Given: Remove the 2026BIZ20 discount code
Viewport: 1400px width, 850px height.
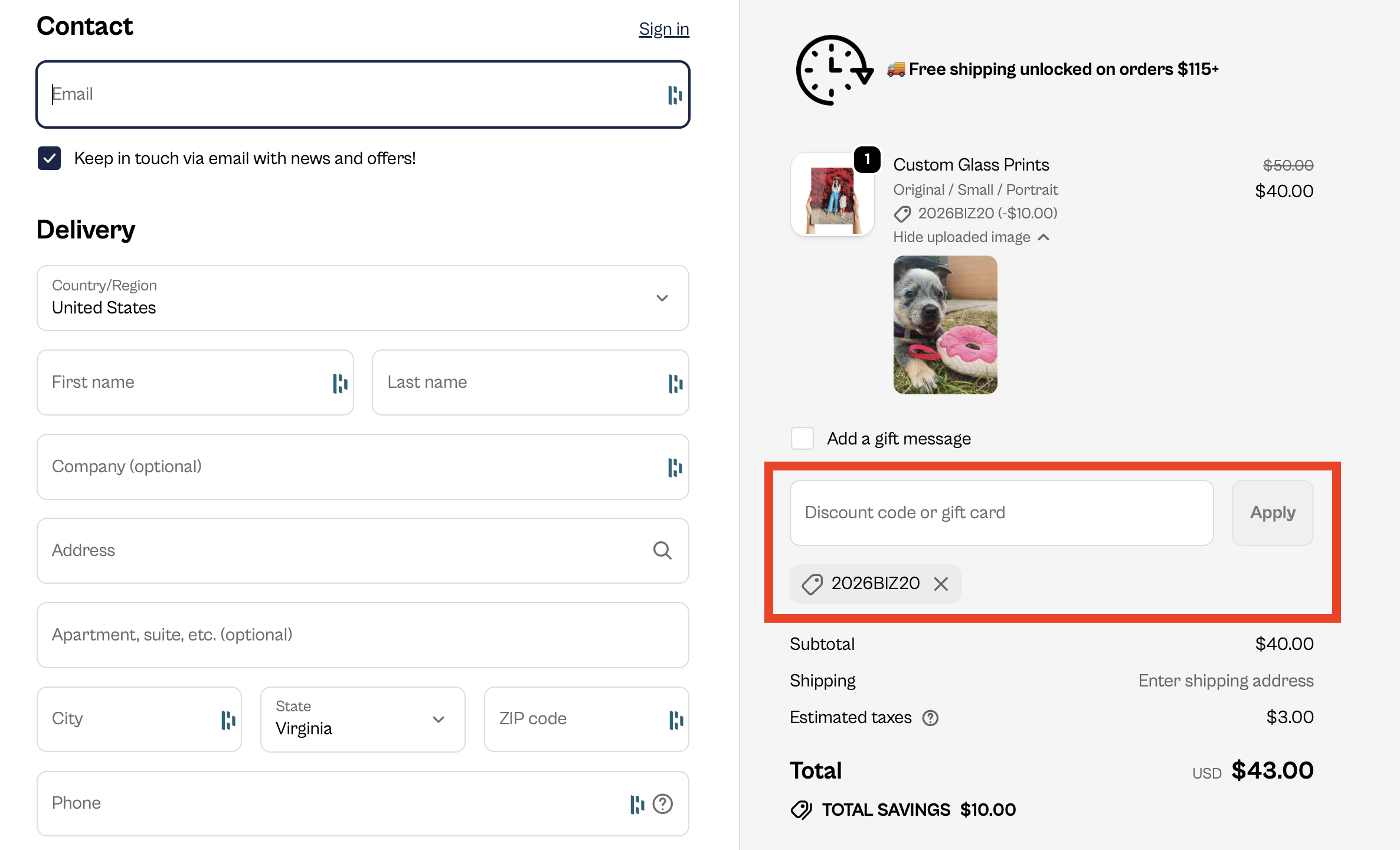Looking at the screenshot, I should [x=941, y=584].
